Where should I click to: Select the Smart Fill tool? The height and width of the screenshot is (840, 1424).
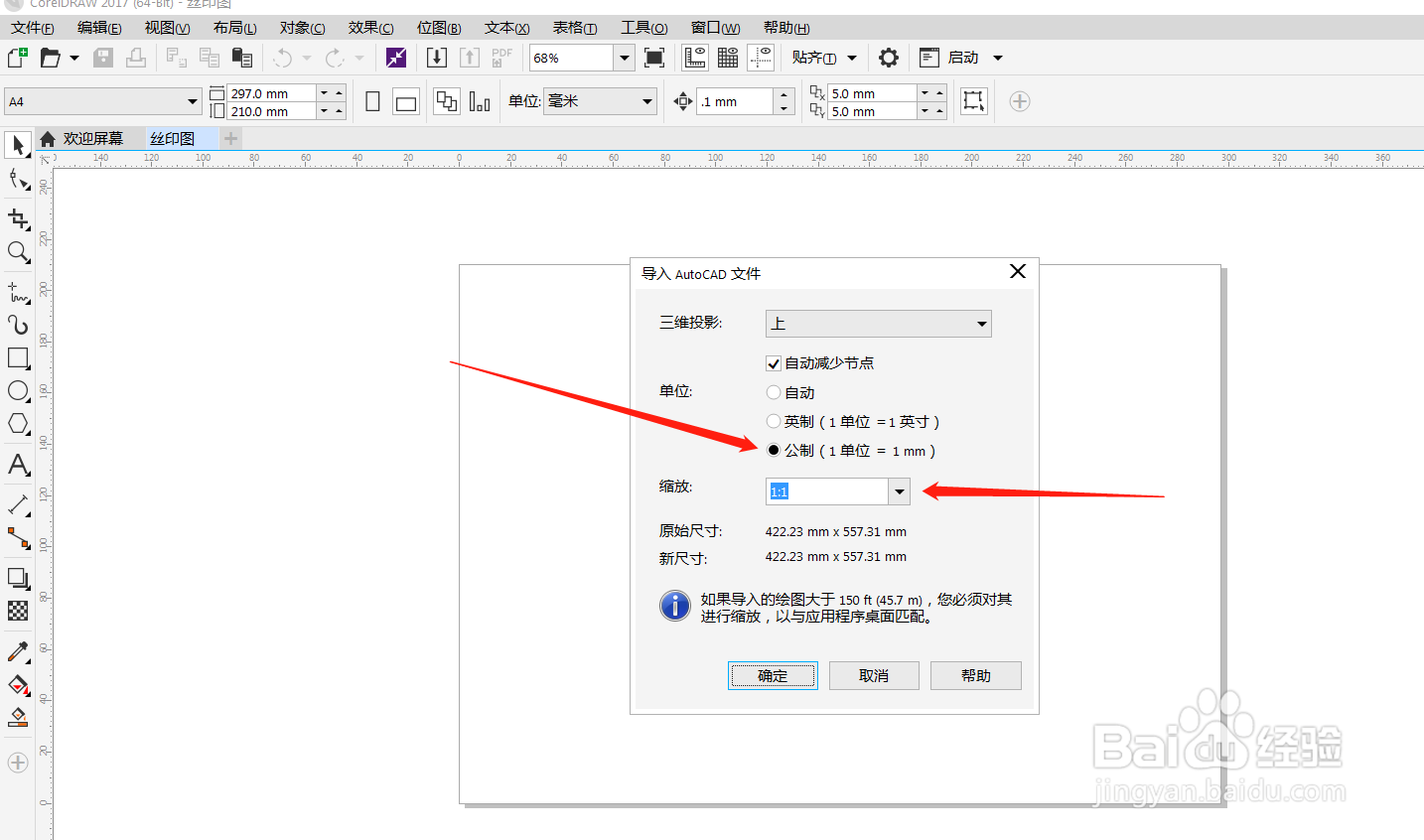coord(18,717)
